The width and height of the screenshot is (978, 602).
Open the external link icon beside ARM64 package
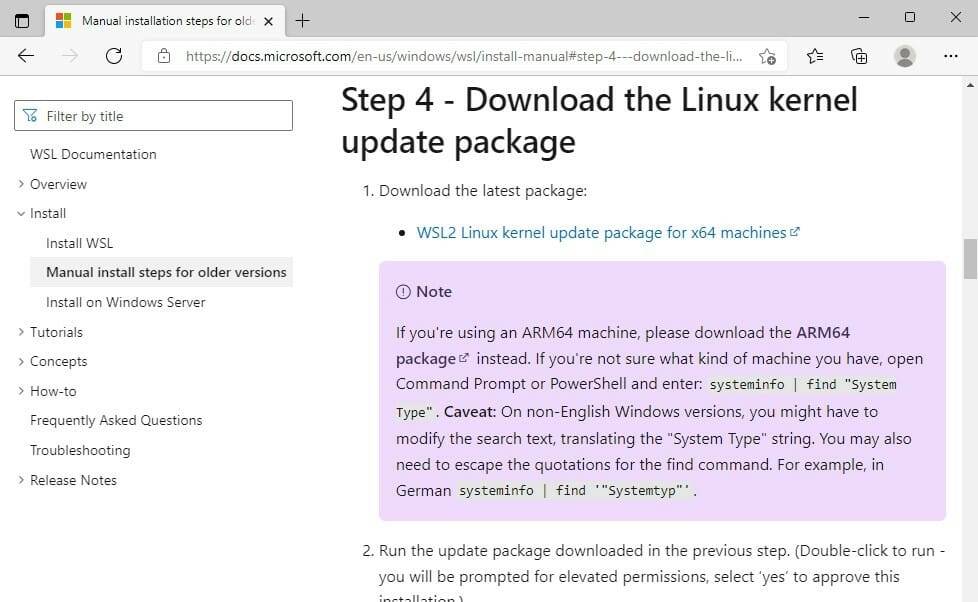point(465,357)
